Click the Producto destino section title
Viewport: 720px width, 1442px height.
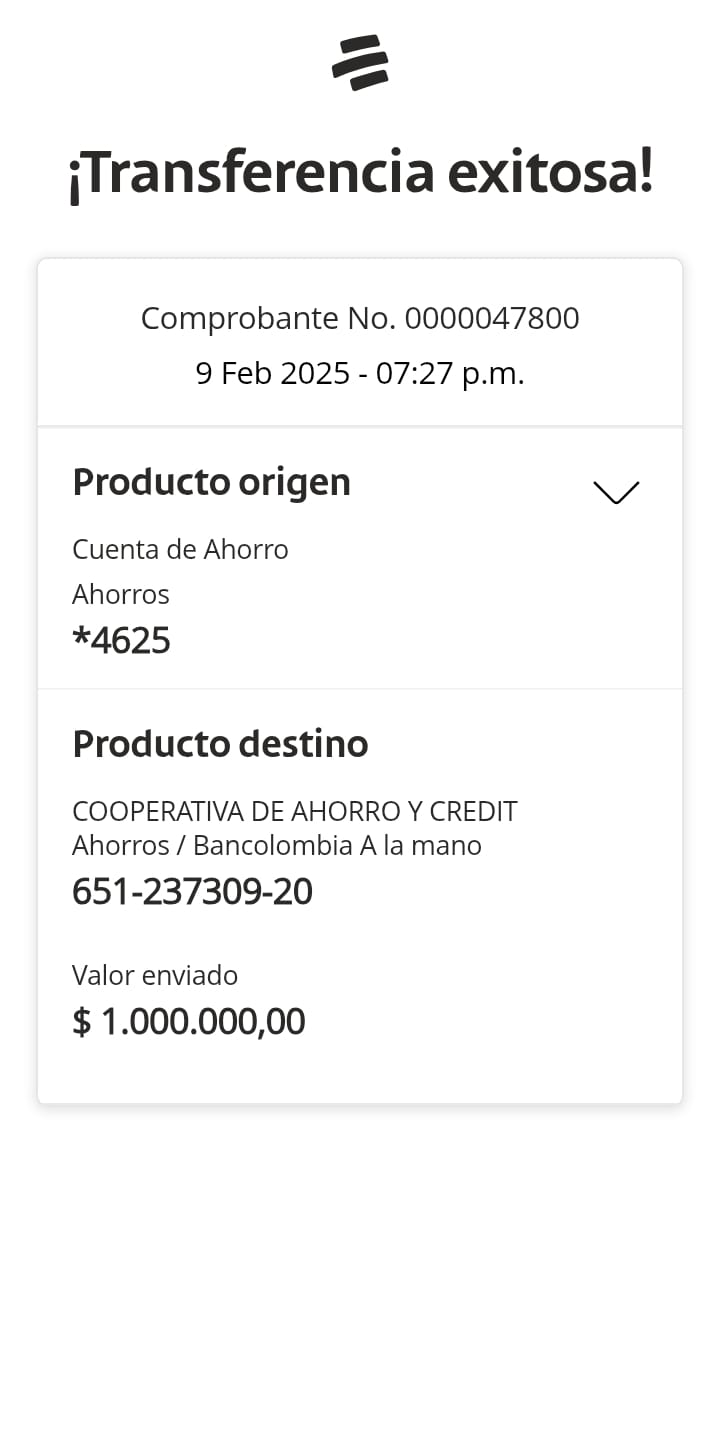(x=220, y=743)
